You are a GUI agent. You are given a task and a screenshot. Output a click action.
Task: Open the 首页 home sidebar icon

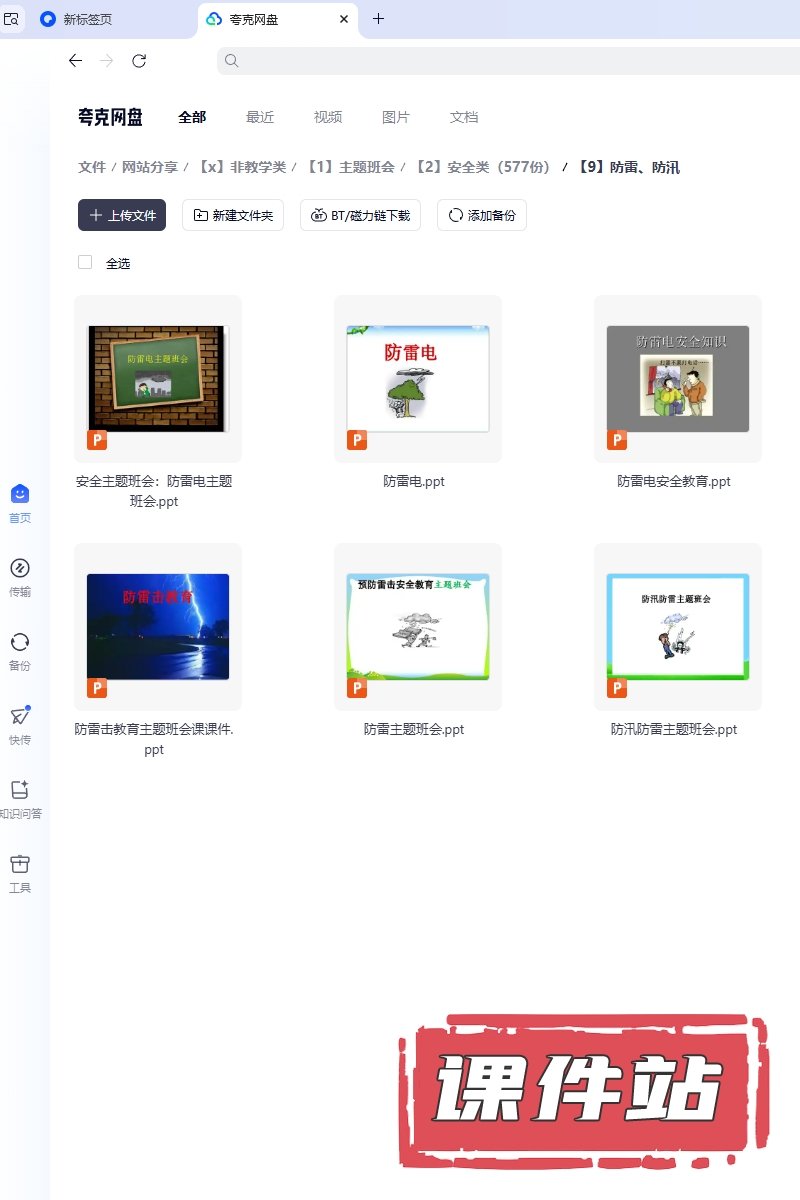click(x=20, y=494)
